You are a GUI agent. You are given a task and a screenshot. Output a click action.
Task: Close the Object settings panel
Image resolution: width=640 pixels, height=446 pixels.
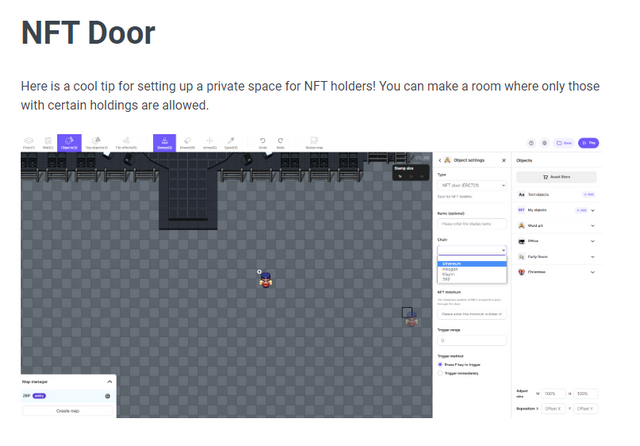503,160
